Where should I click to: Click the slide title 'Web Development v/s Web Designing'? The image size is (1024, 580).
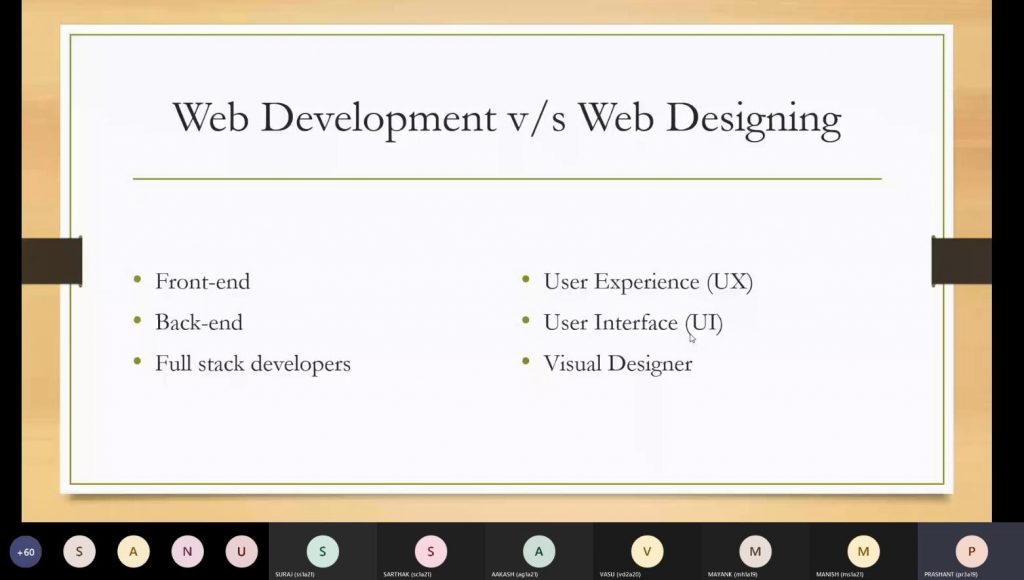[x=507, y=119]
